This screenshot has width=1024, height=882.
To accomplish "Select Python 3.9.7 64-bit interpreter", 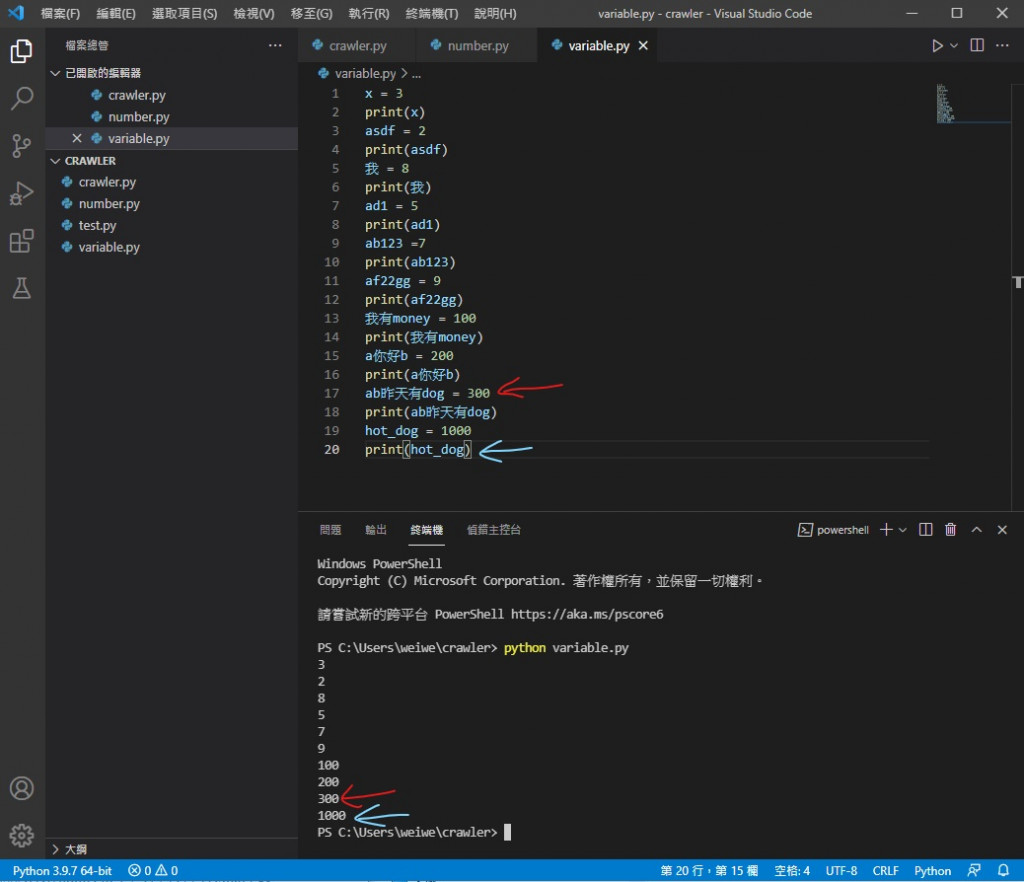I will tap(62, 870).
